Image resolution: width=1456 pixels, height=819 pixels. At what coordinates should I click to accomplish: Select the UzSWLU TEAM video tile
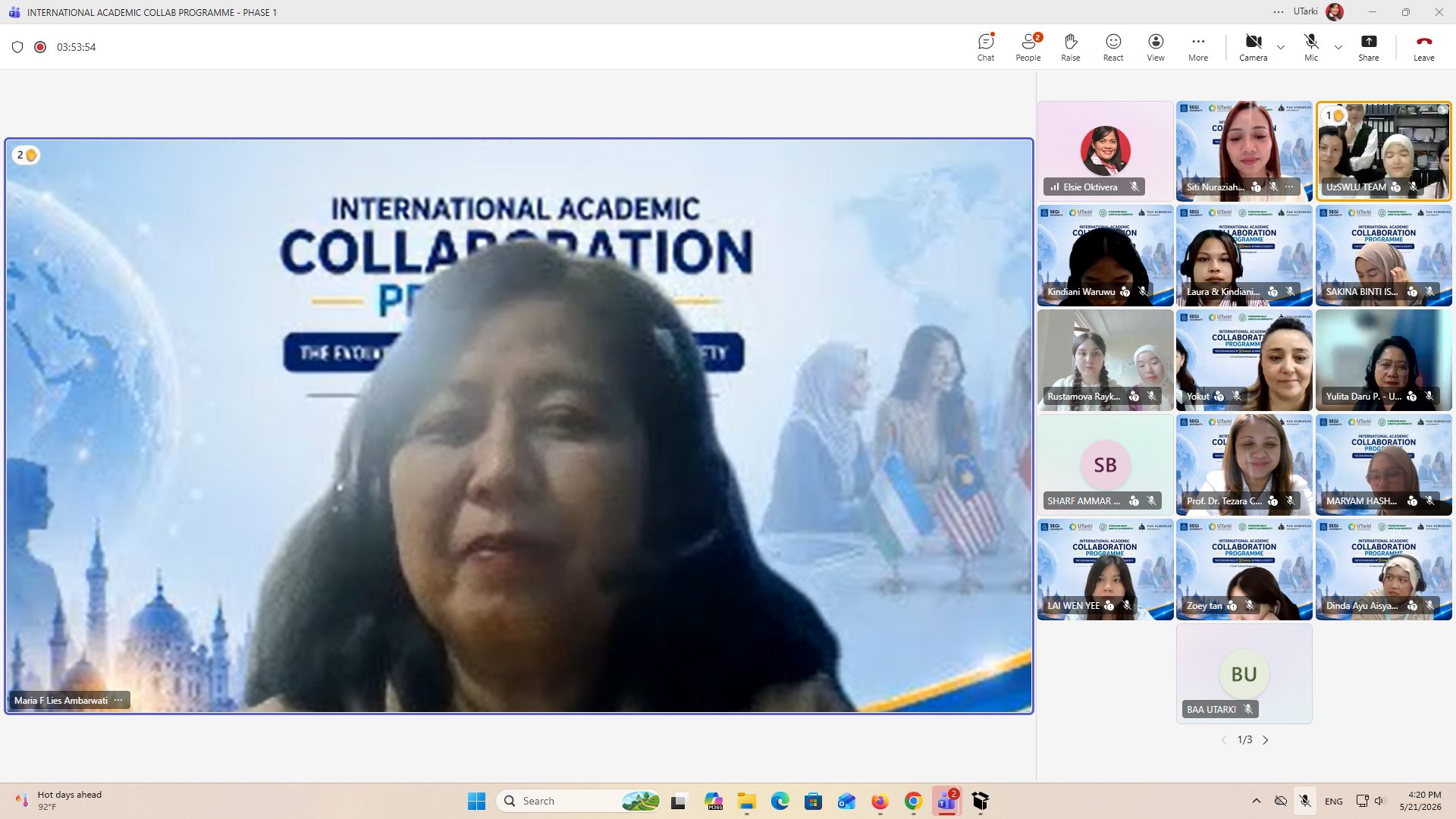pos(1384,150)
